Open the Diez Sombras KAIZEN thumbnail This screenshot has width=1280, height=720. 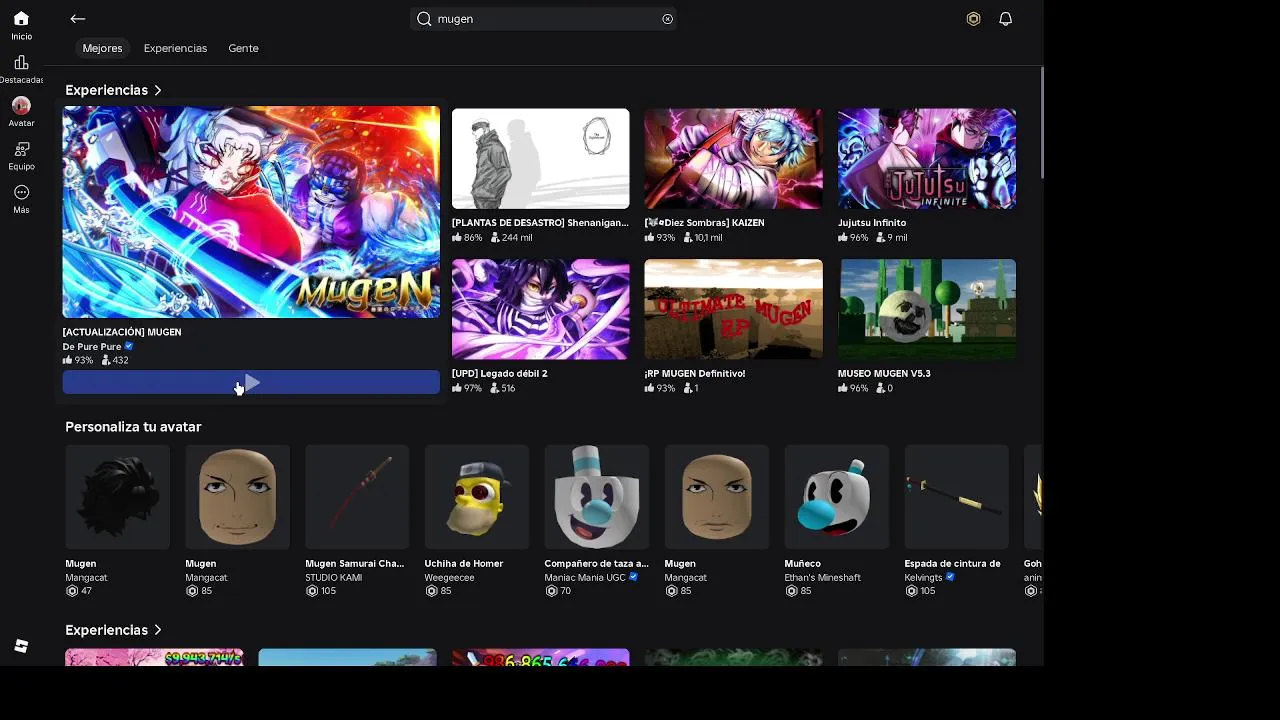733,159
